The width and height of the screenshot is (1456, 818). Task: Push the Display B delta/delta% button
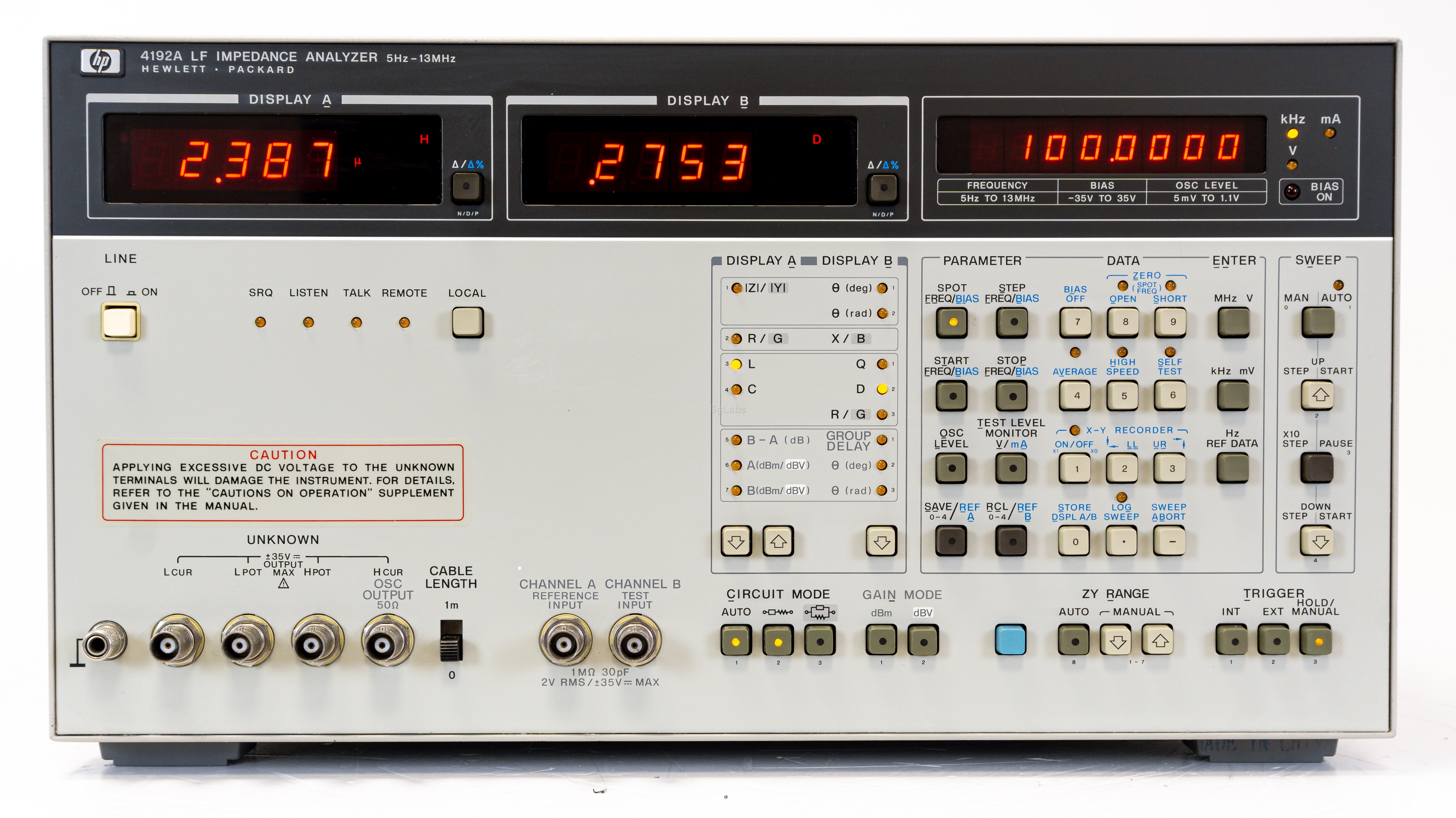[883, 188]
